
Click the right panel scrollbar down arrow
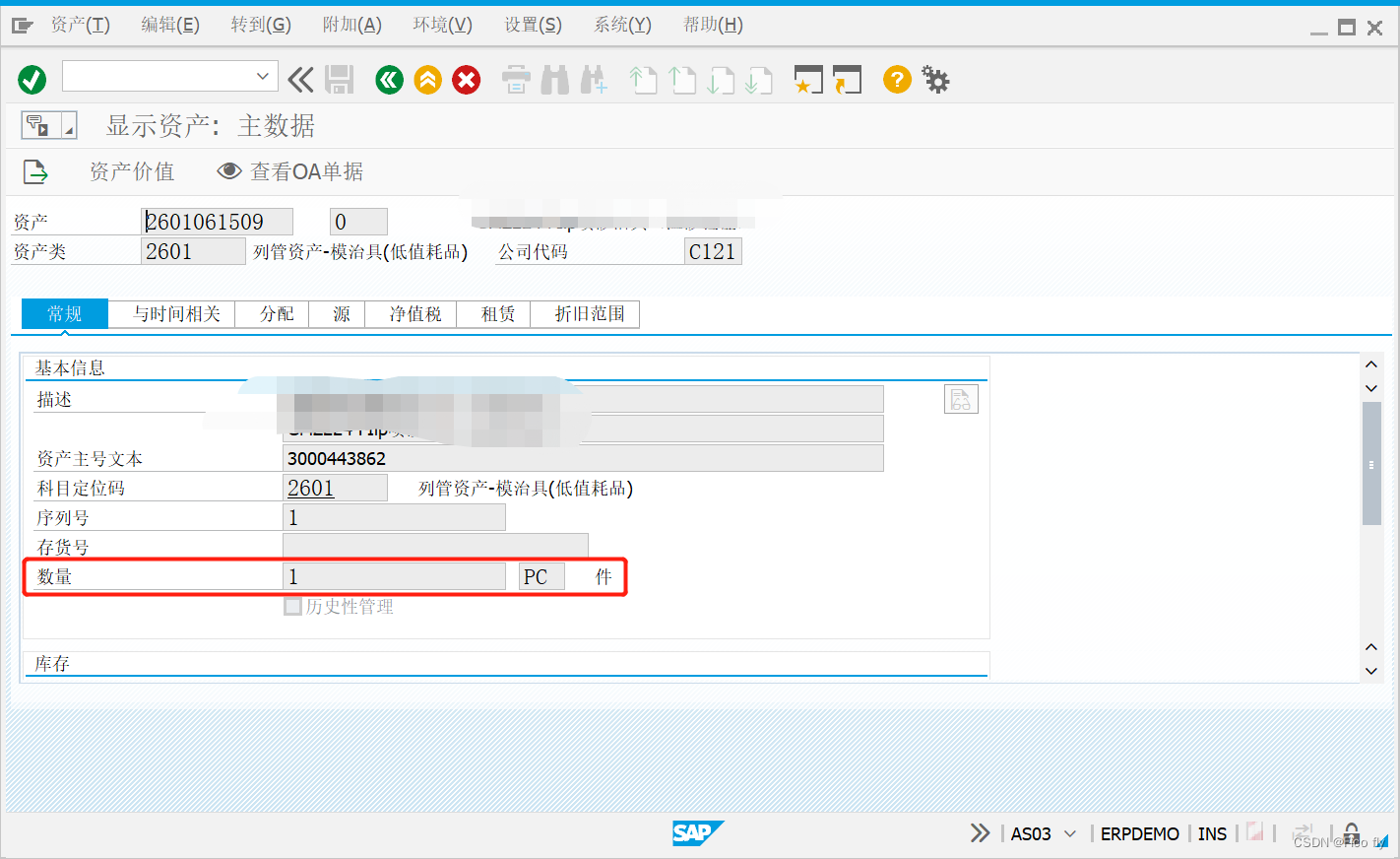1371,388
